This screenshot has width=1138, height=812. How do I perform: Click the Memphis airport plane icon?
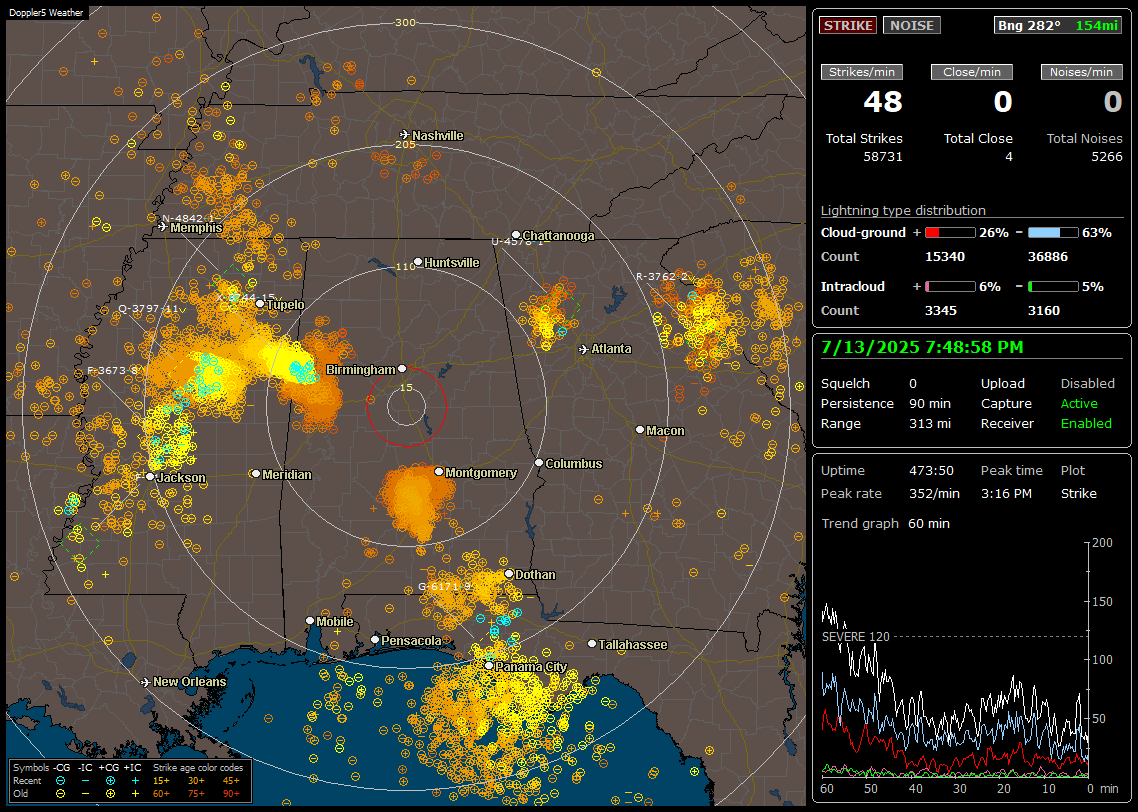(x=163, y=227)
